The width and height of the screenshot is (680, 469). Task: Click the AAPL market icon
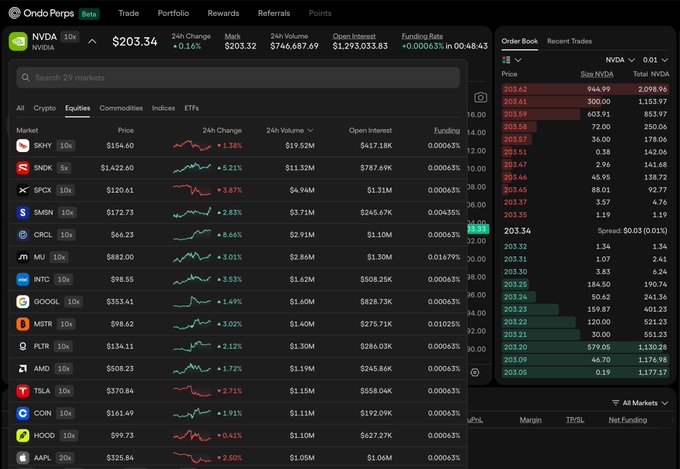point(23,458)
